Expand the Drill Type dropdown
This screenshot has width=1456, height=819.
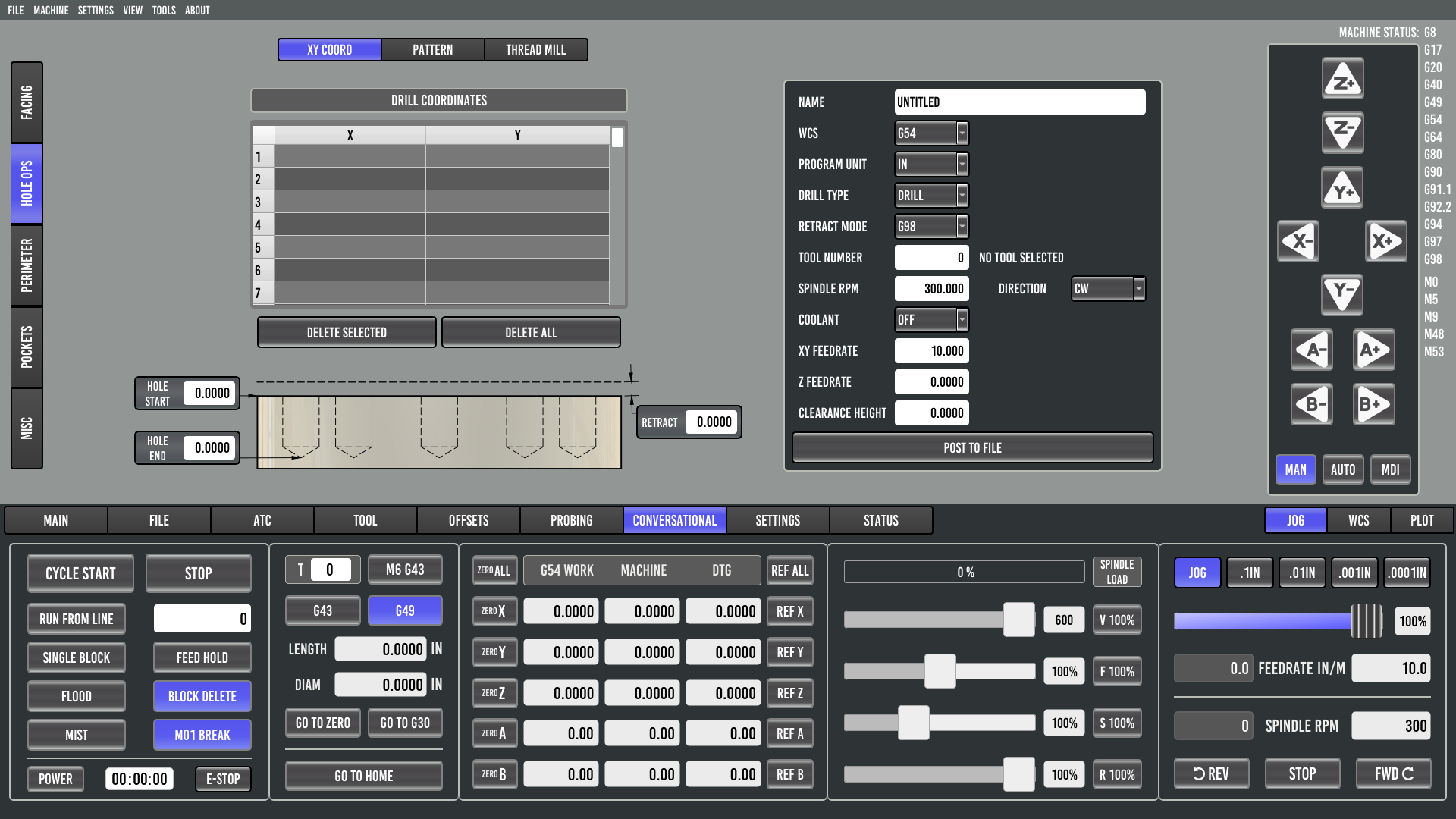(x=931, y=196)
